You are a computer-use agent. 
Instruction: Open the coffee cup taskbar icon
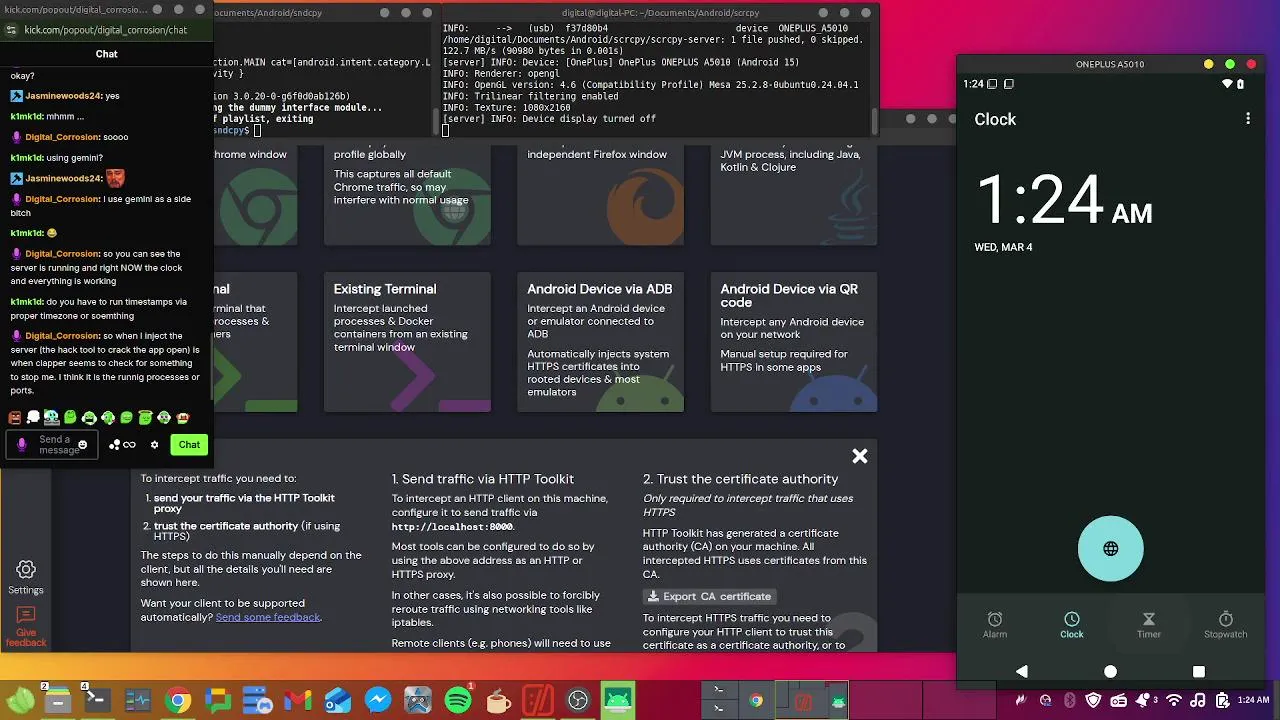pos(498,701)
